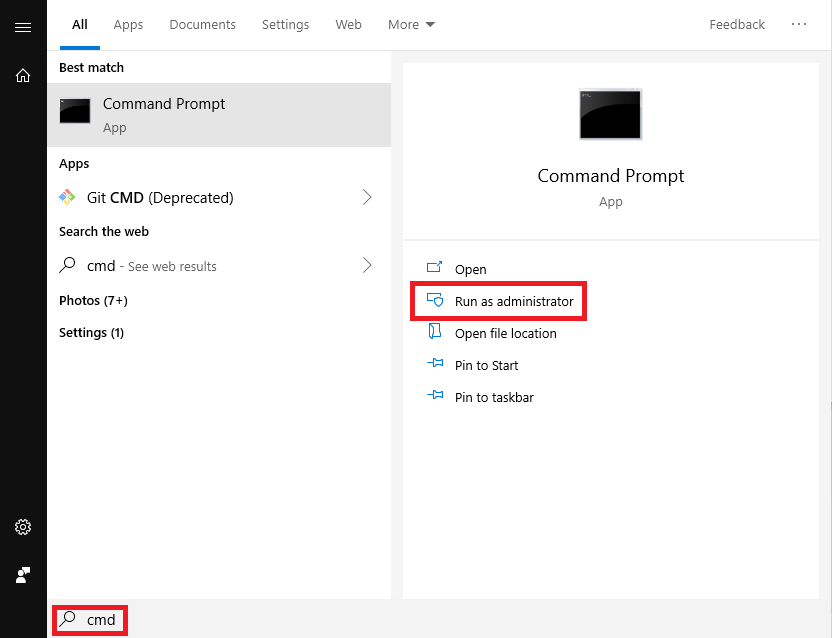The image size is (832, 638).
Task: Open the hamburger menu icon
Action: click(x=23, y=27)
